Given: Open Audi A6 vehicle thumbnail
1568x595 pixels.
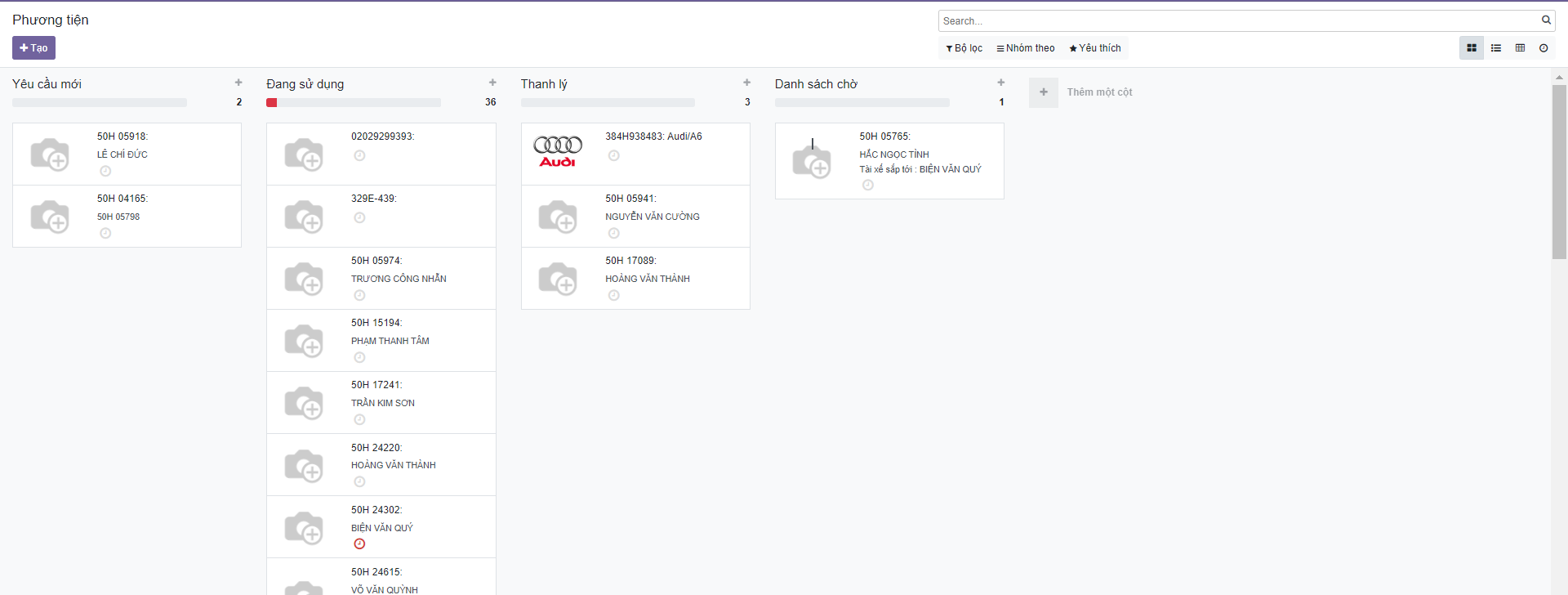Looking at the screenshot, I should pos(558,152).
